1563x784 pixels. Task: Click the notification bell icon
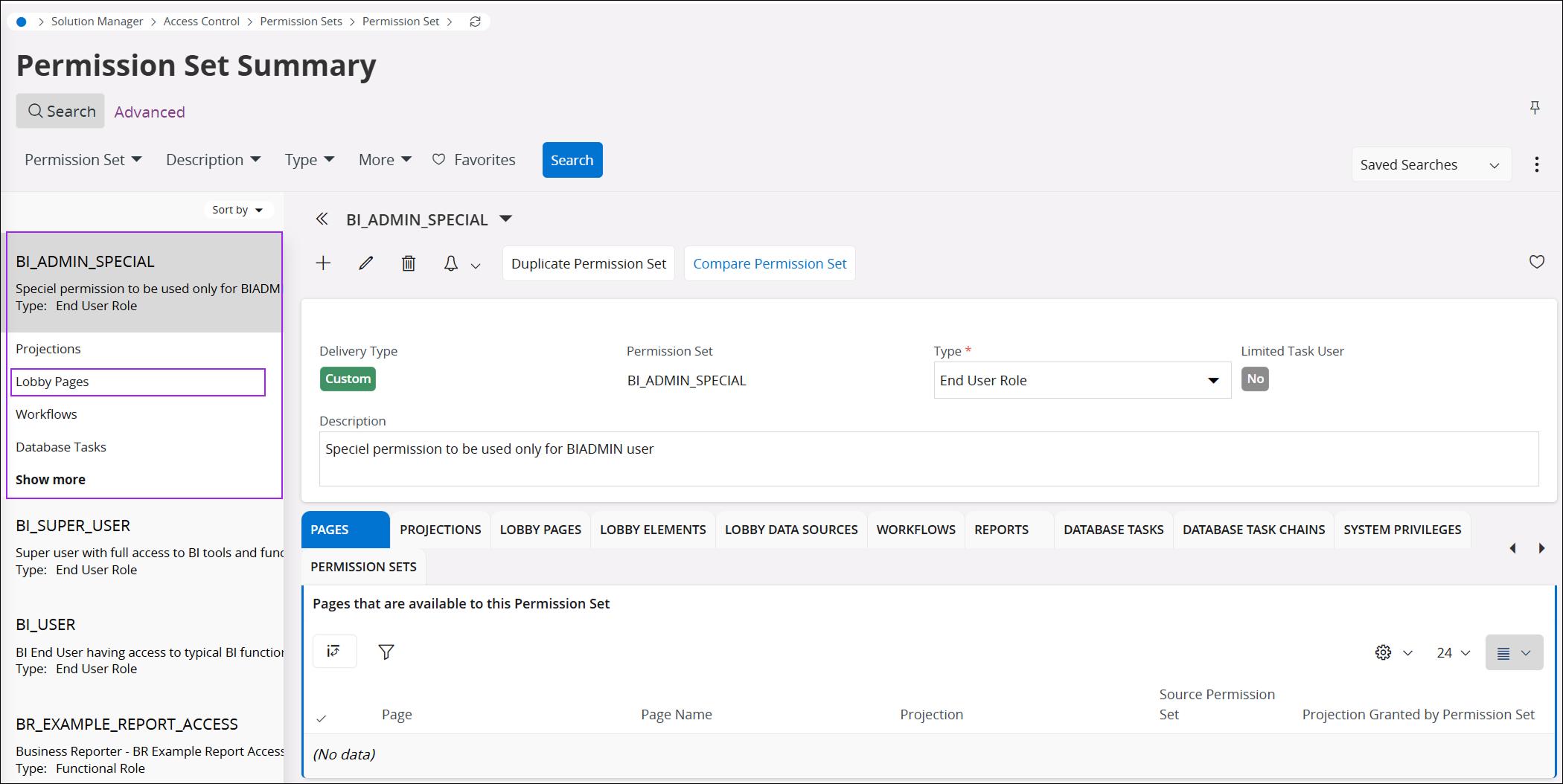451,263
